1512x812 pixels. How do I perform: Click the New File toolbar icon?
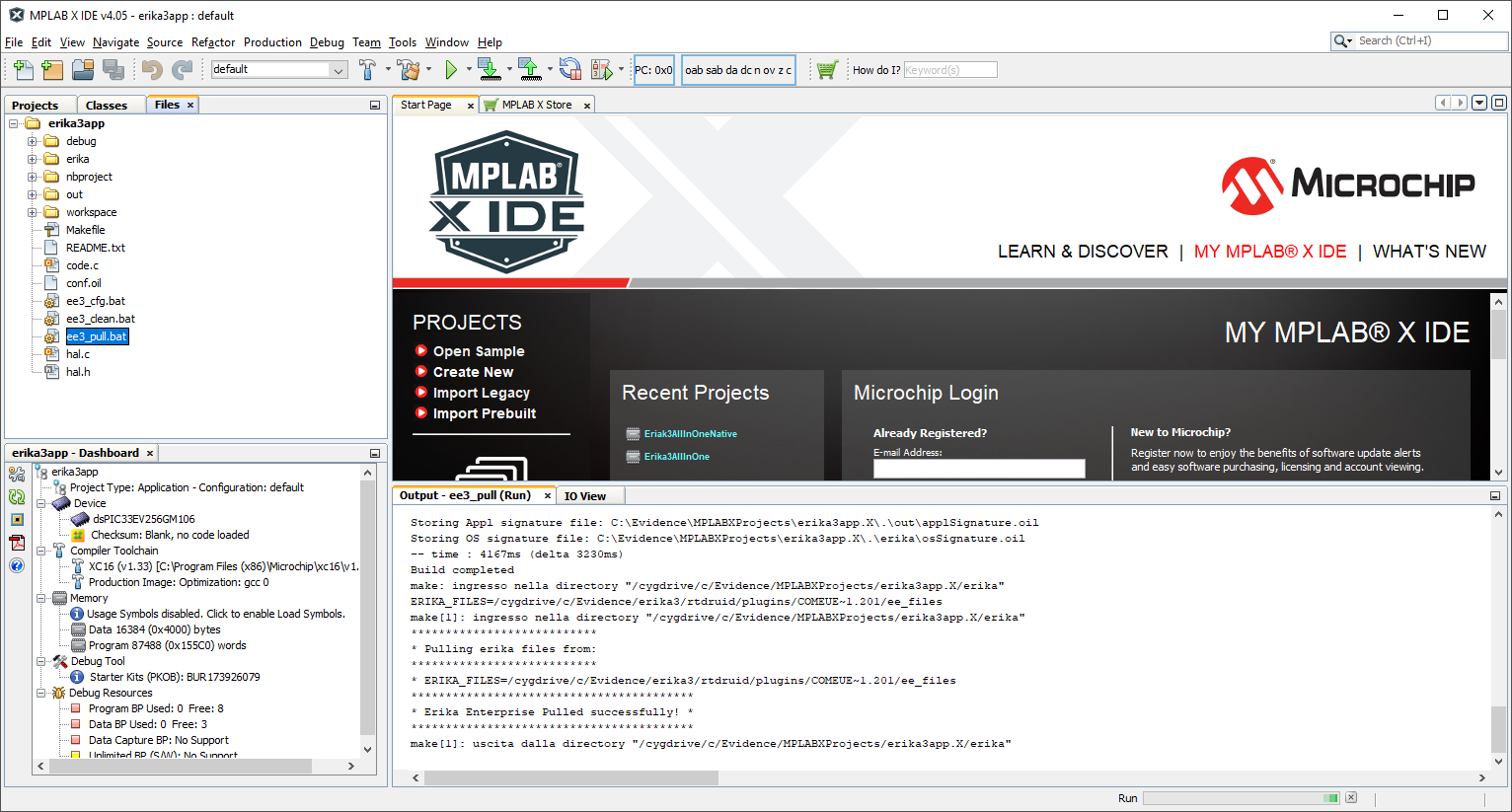(24, 69)
